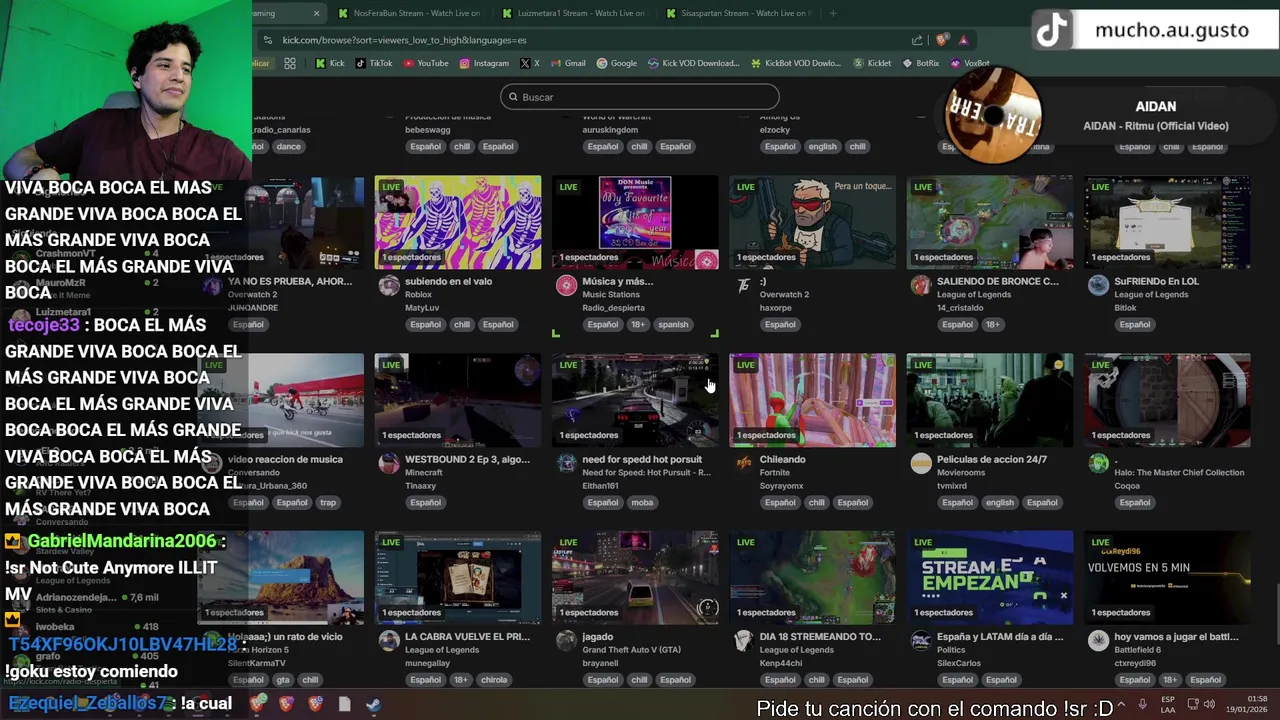Click the Music Stations category link

tap(611, 295)
